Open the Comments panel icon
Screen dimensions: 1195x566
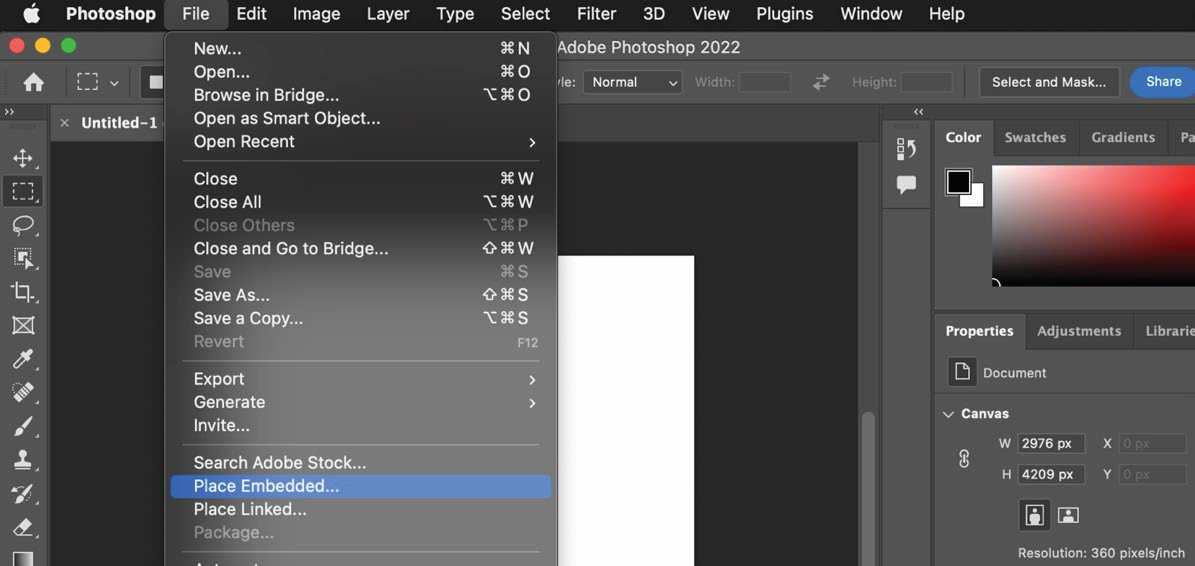[906, 184]
